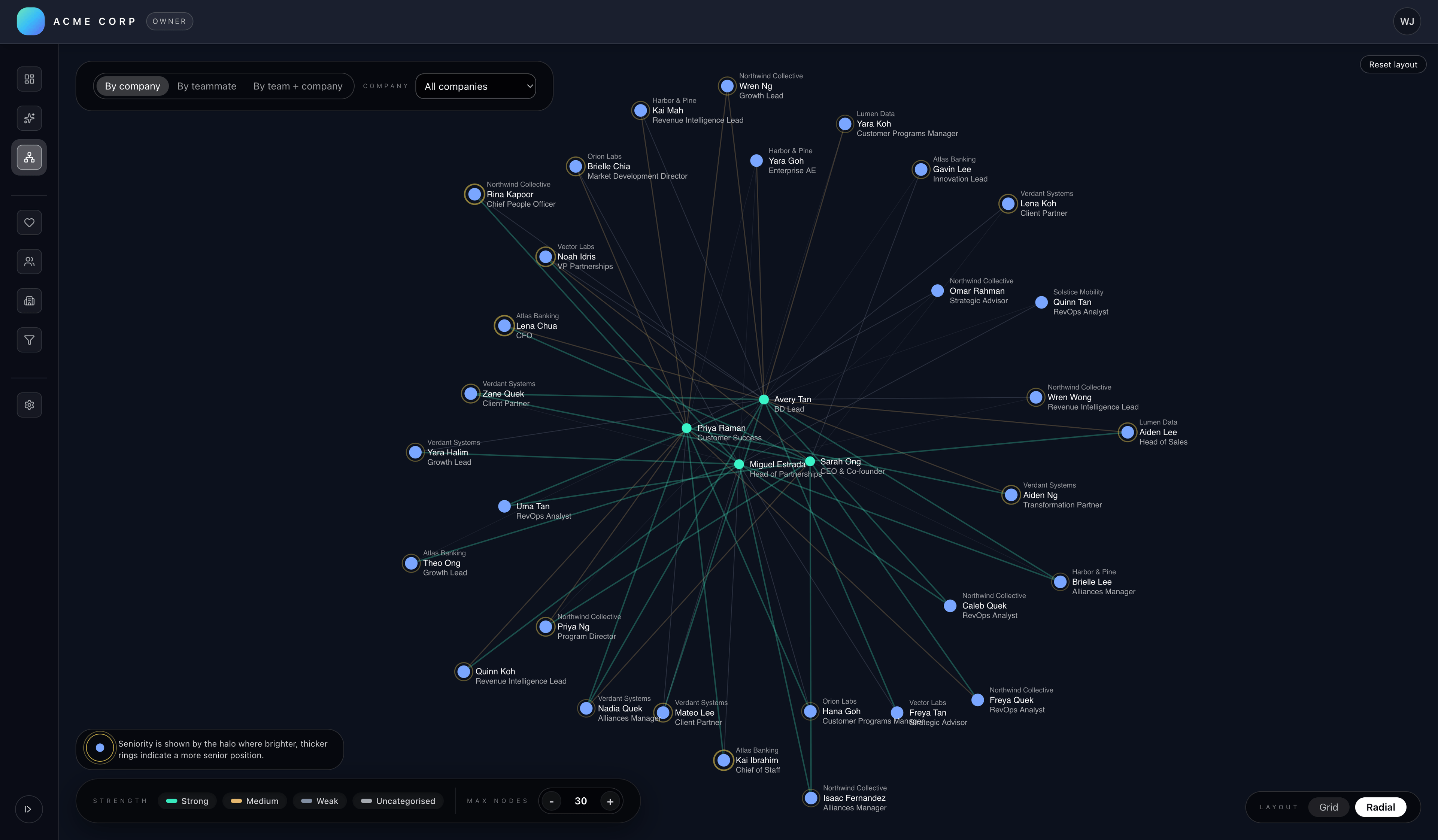Select the AI sparkles tool in sidebar
This screenshot has height=840, width=1438.
coord(29,118)
